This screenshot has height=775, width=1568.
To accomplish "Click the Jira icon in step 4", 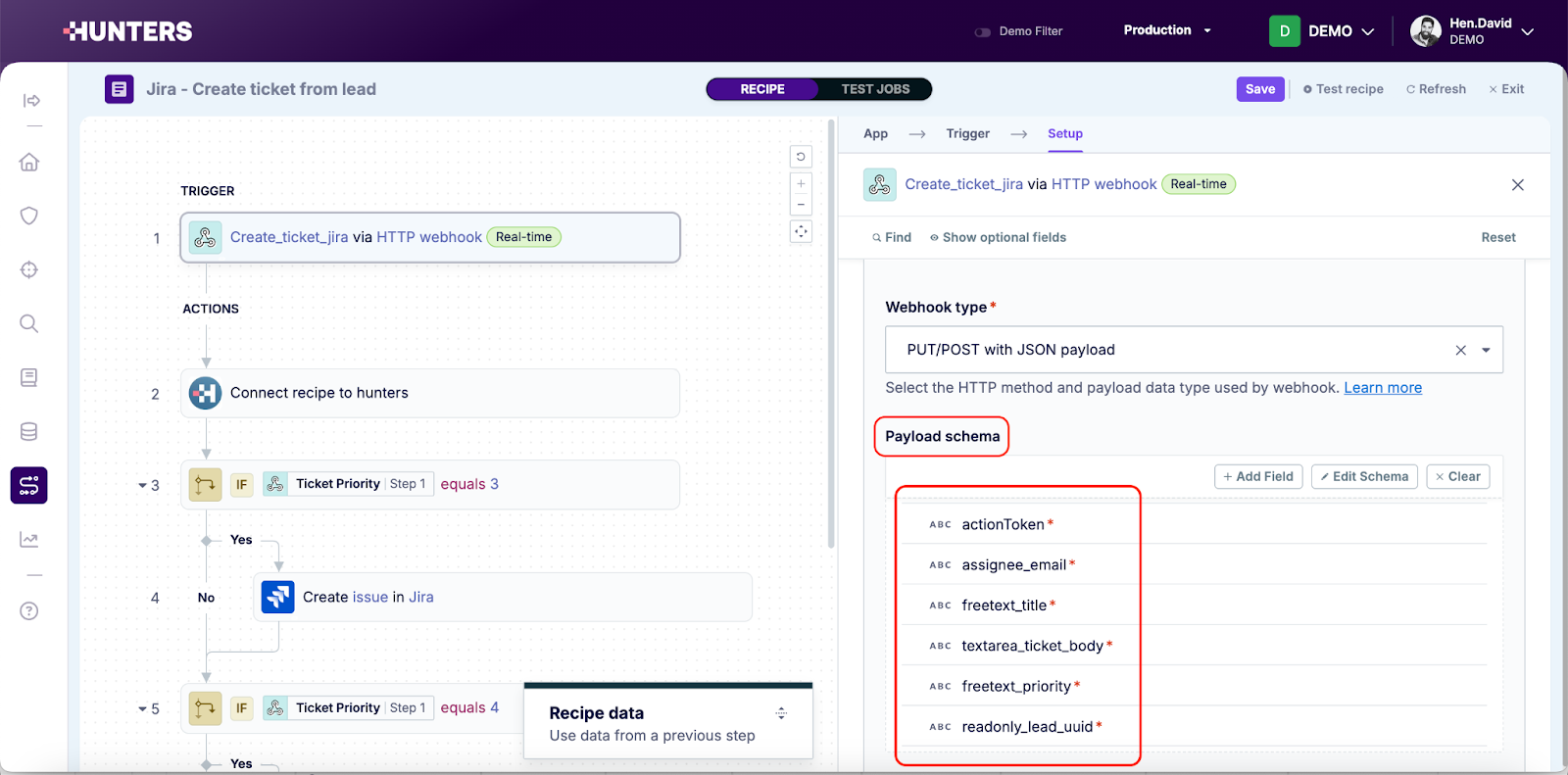I will (278, 597).
